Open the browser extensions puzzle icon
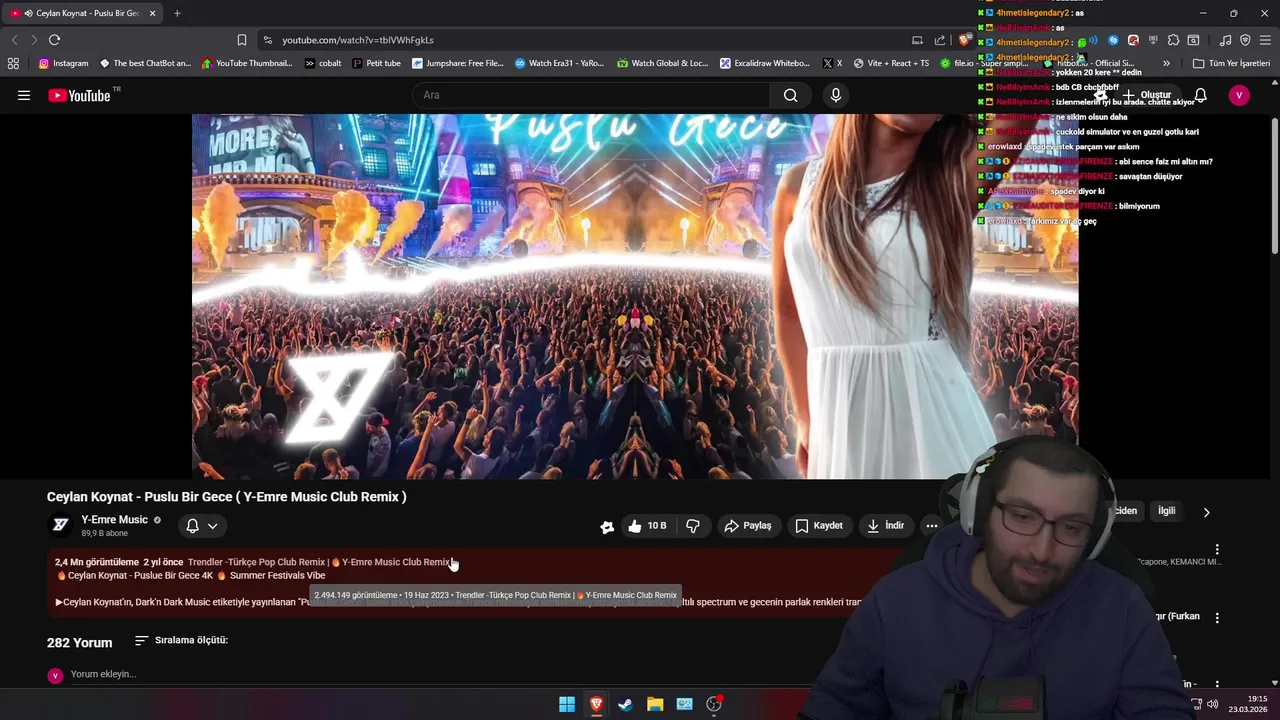The height and width of the screenshot is (720, 1280). pyautogui.click(x=1173, y=40)
